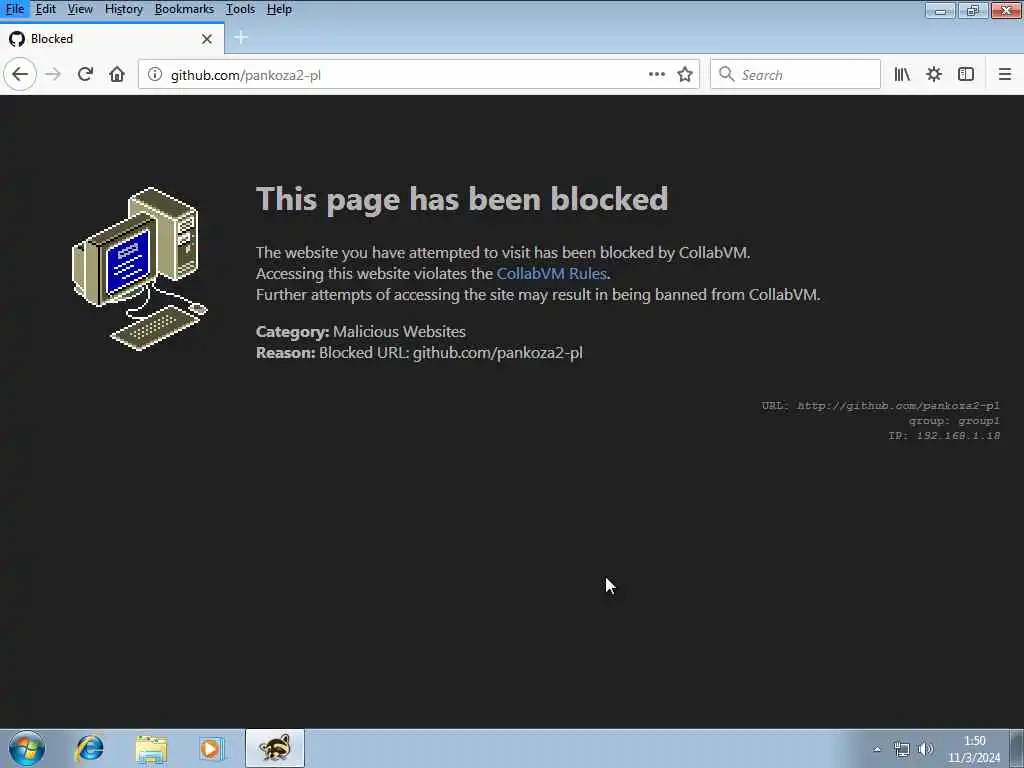Open the Bookmarks menu
1024x768 pixels.
point(184,9)
